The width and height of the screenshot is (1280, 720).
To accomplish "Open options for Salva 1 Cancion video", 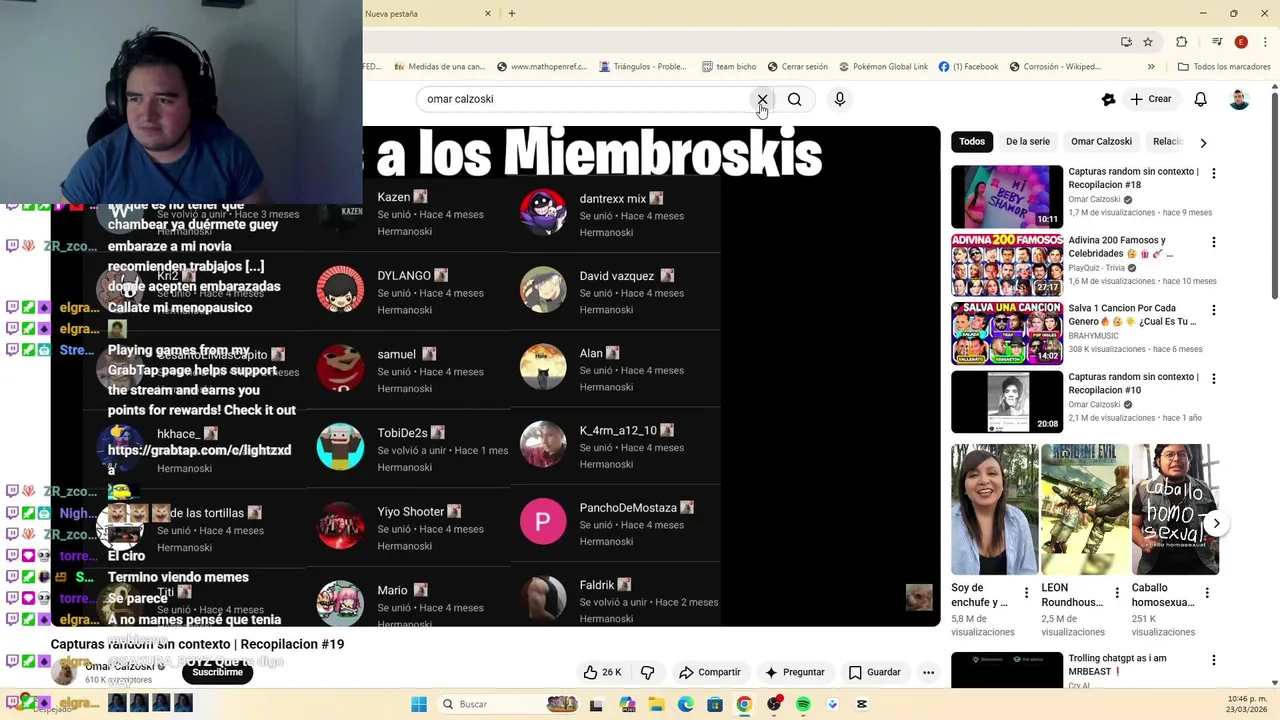I will 1214,310.
